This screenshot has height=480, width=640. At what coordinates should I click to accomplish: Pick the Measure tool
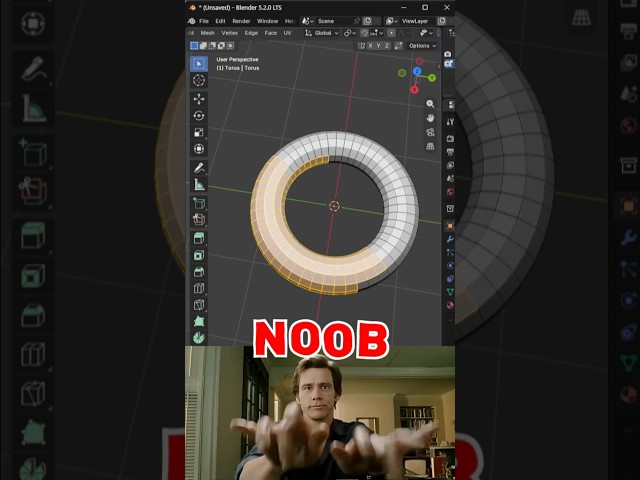coord(199,184)
